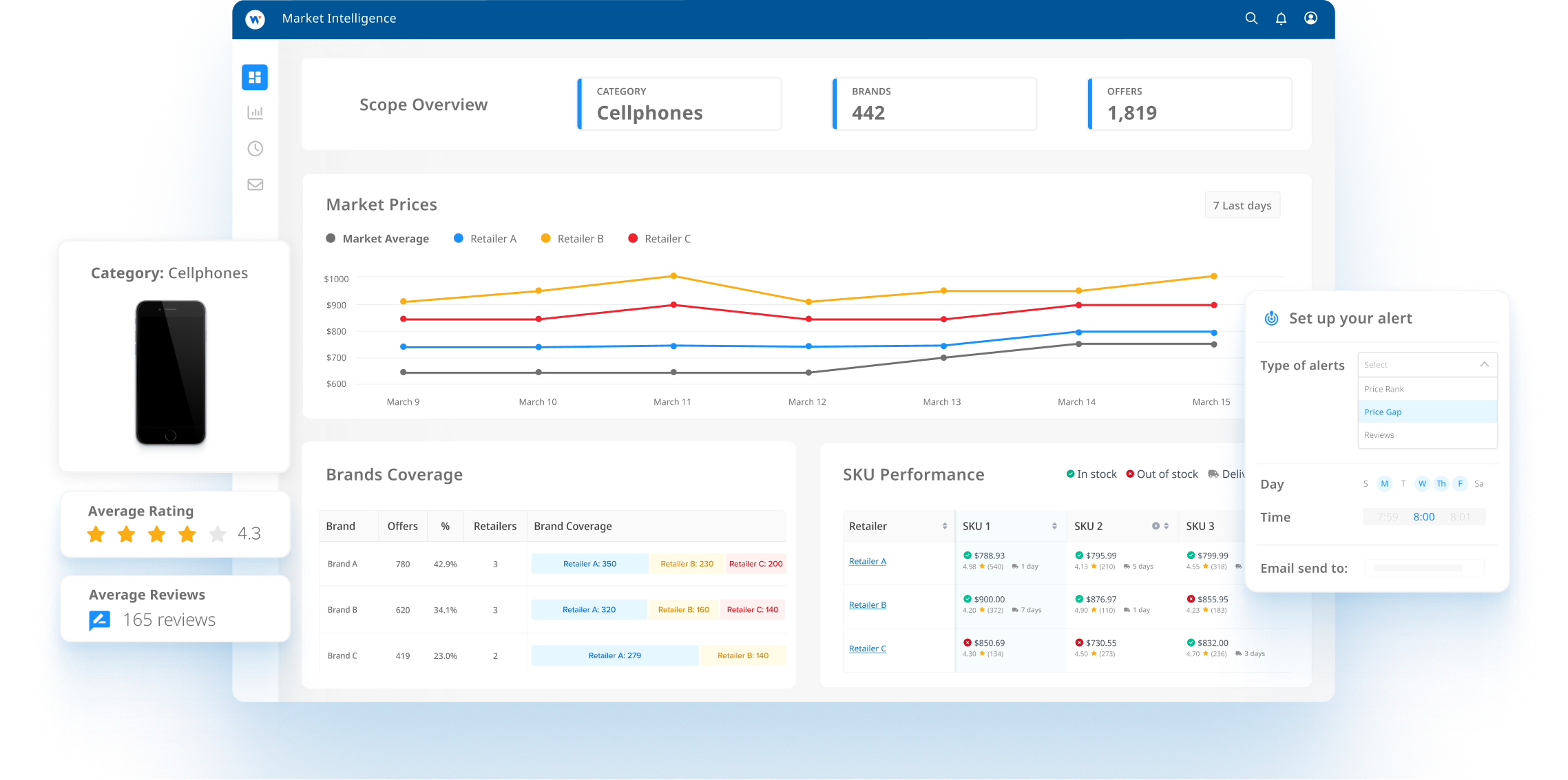Toggle Sunday (S) in Day selector
The width and height of the screenshot is (1568, 780).
pyautogui.click(x=1366, y=484)
